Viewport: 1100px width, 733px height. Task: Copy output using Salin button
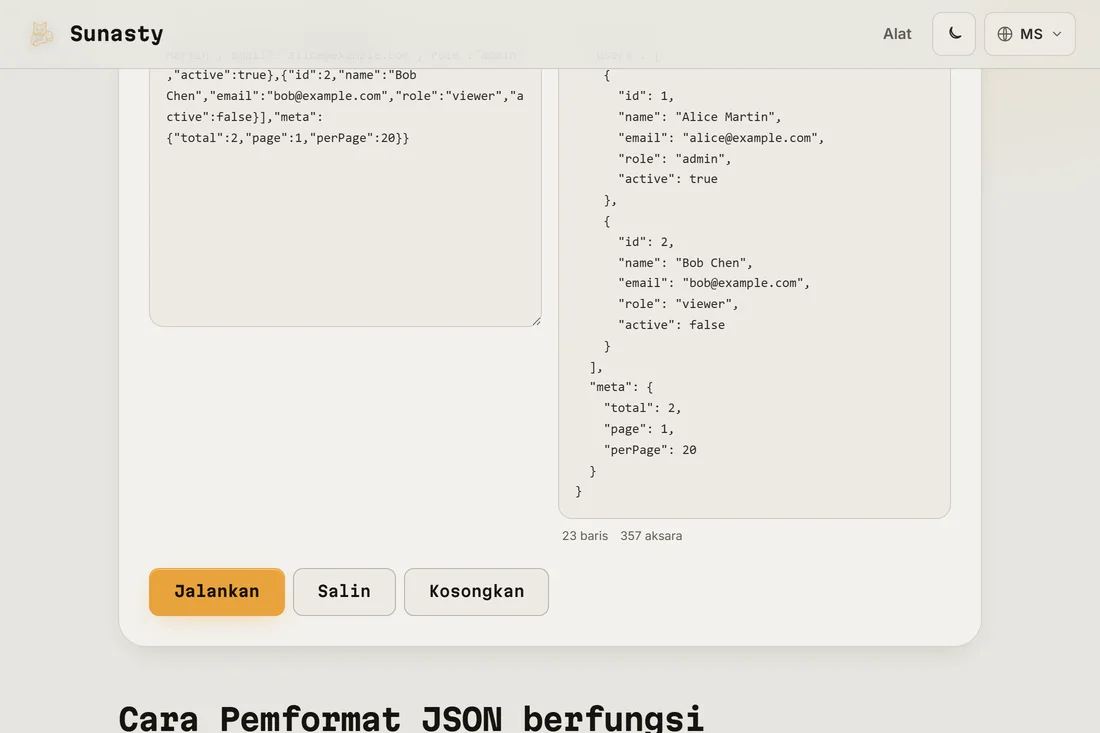[x=344, y=591]
